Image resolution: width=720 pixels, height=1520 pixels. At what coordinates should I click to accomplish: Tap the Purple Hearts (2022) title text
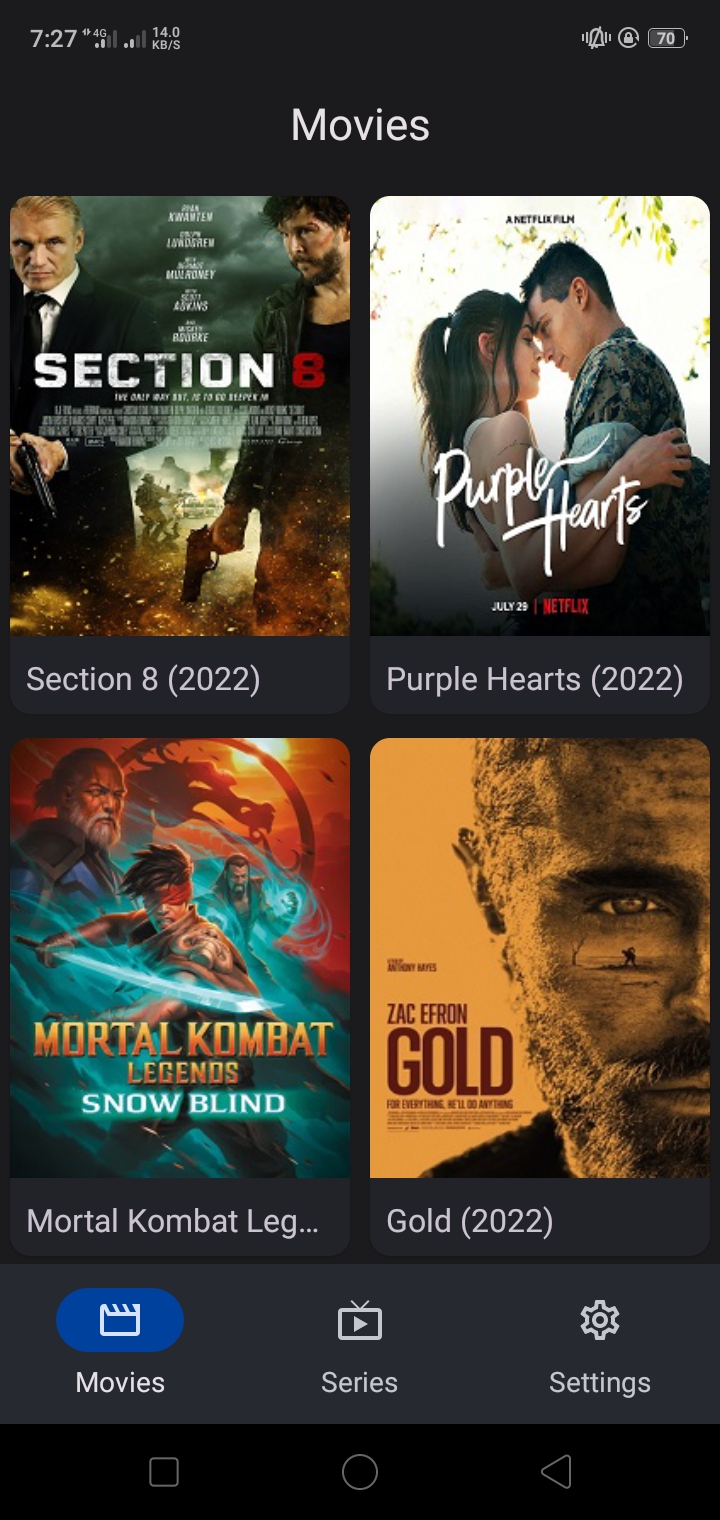coord(535,680)
